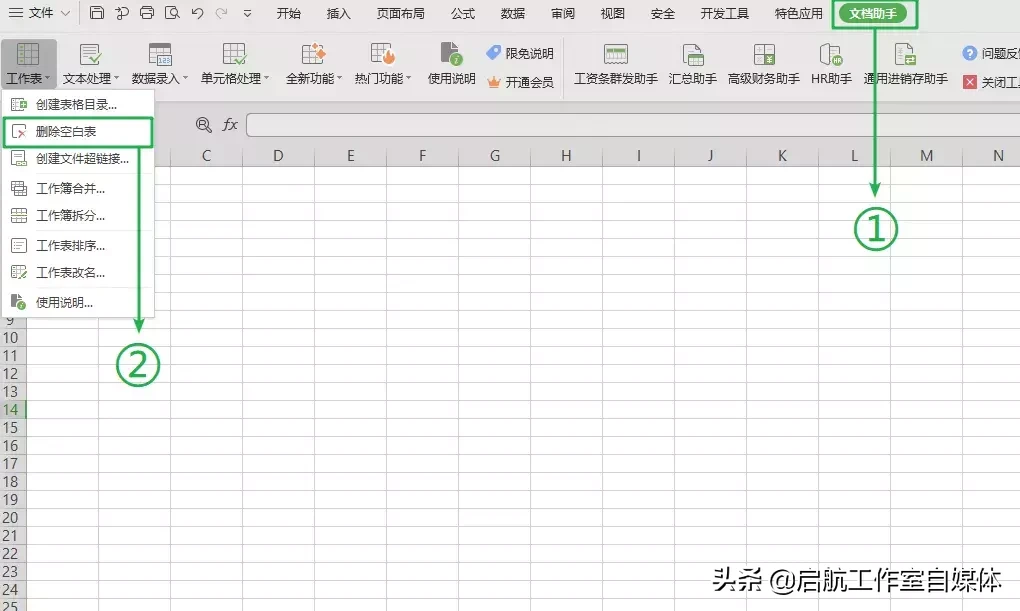
Task: Select column G header
Action: pos(494,156)
